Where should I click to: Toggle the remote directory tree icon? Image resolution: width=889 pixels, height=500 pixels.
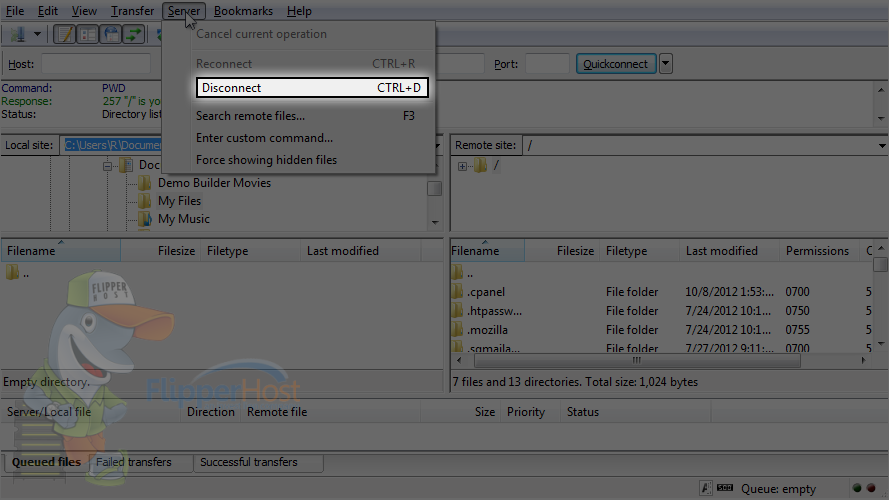(111, 34)
